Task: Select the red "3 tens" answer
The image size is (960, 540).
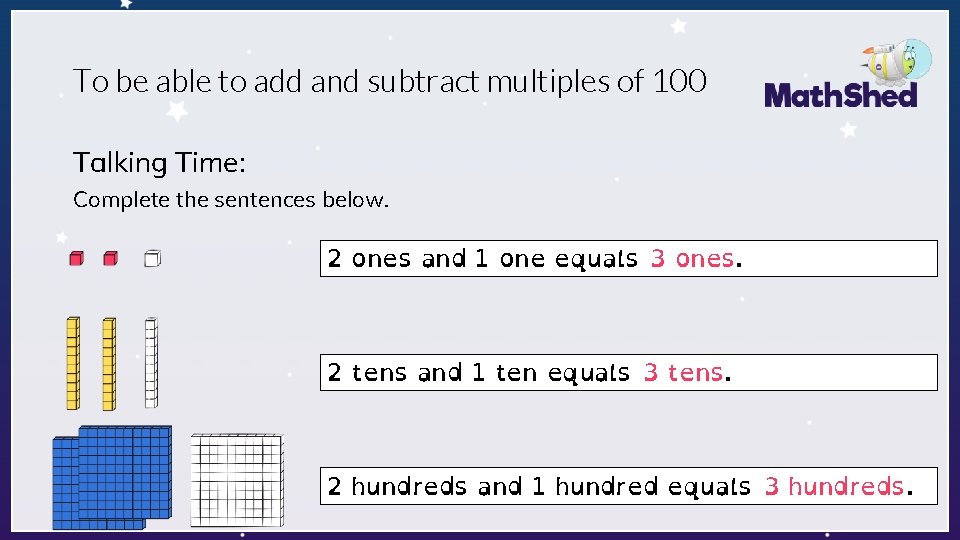Action: [683, 373]
